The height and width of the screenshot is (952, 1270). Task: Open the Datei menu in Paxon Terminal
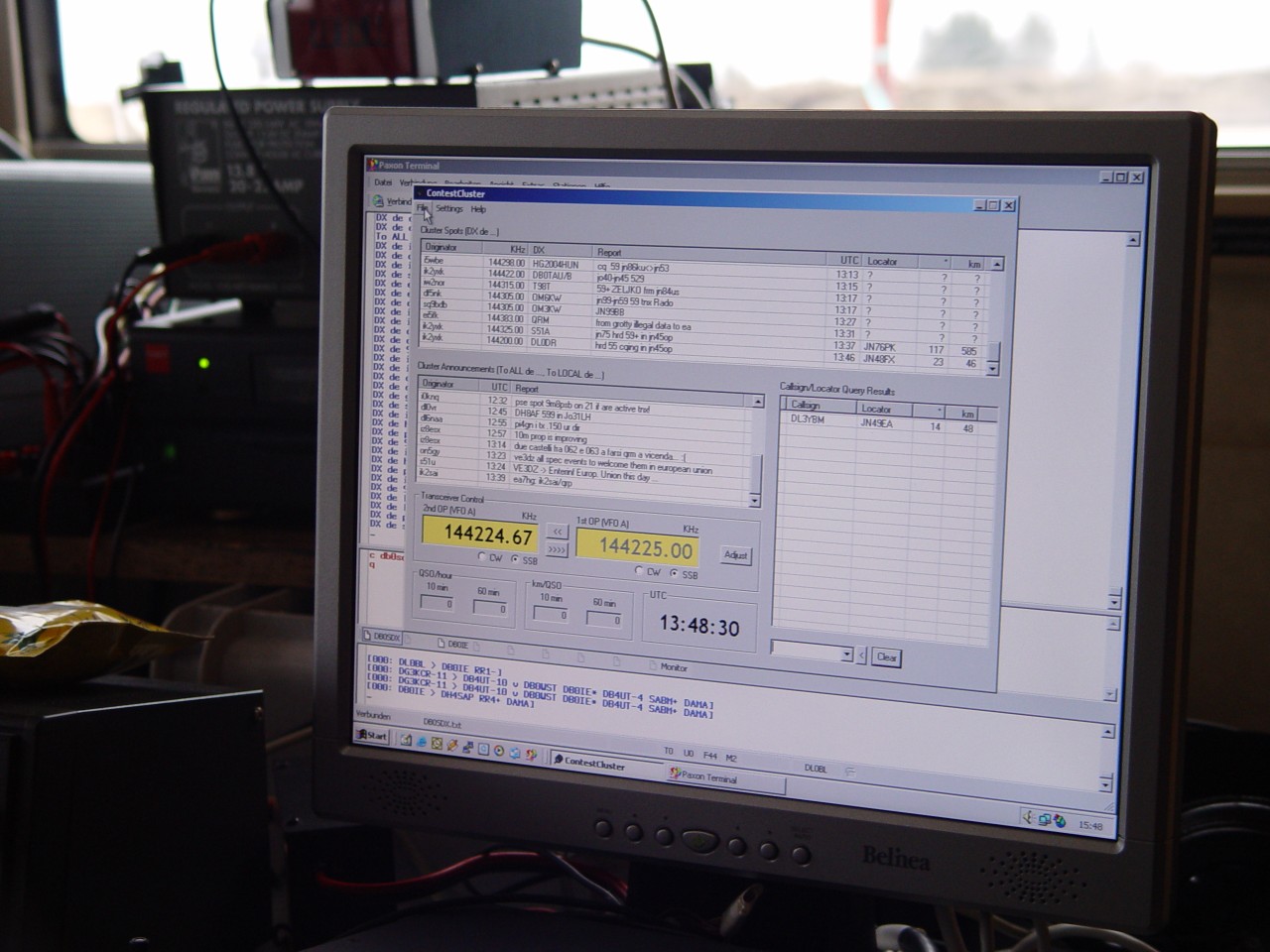coord(383,182)
